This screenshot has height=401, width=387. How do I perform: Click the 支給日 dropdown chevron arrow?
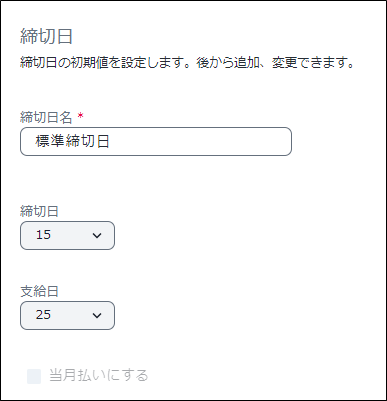[x=97, y=316]
